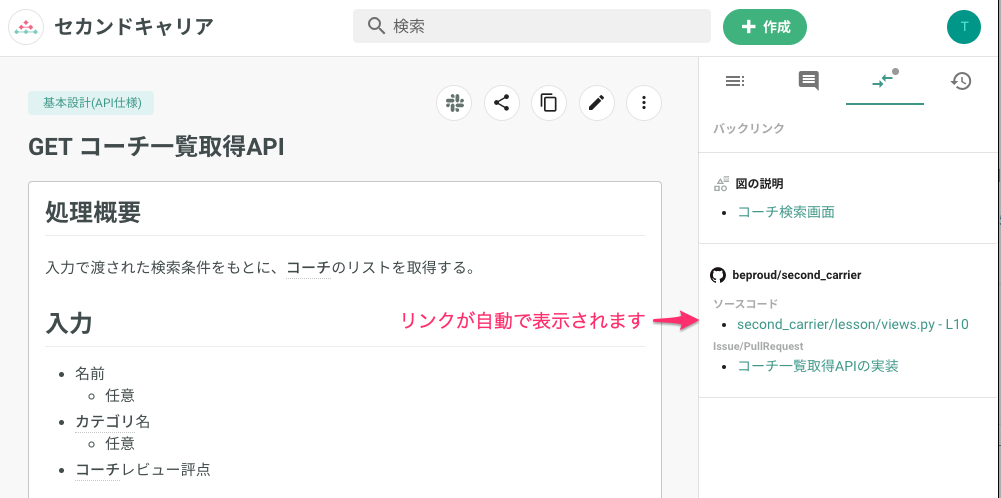The width and height of the screenshot is (1001, 498).
Task: Click the copy document icon
Action: tap(549, 102)
